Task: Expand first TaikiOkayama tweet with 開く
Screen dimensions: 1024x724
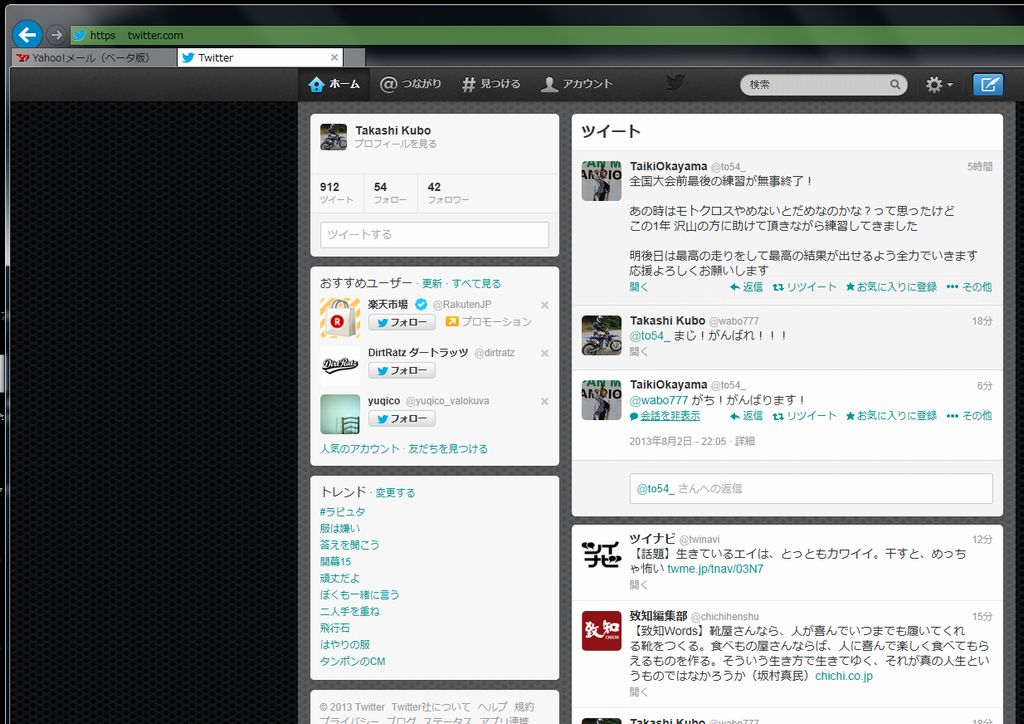Action: 639,287
